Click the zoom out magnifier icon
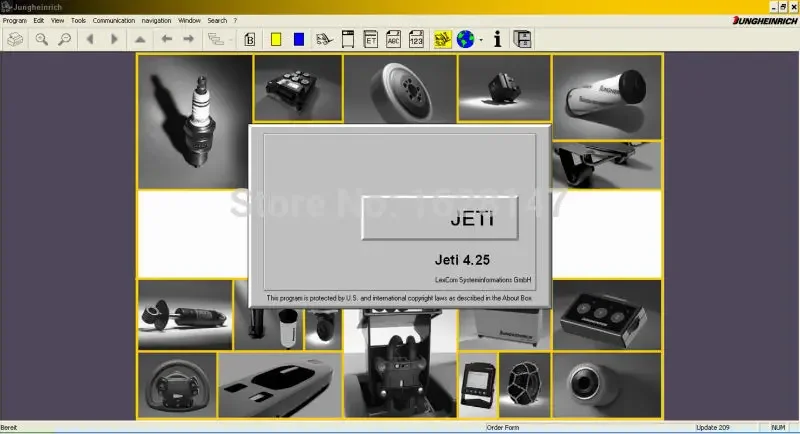Viewport: 800px width, 434px height. pos(65,39)
